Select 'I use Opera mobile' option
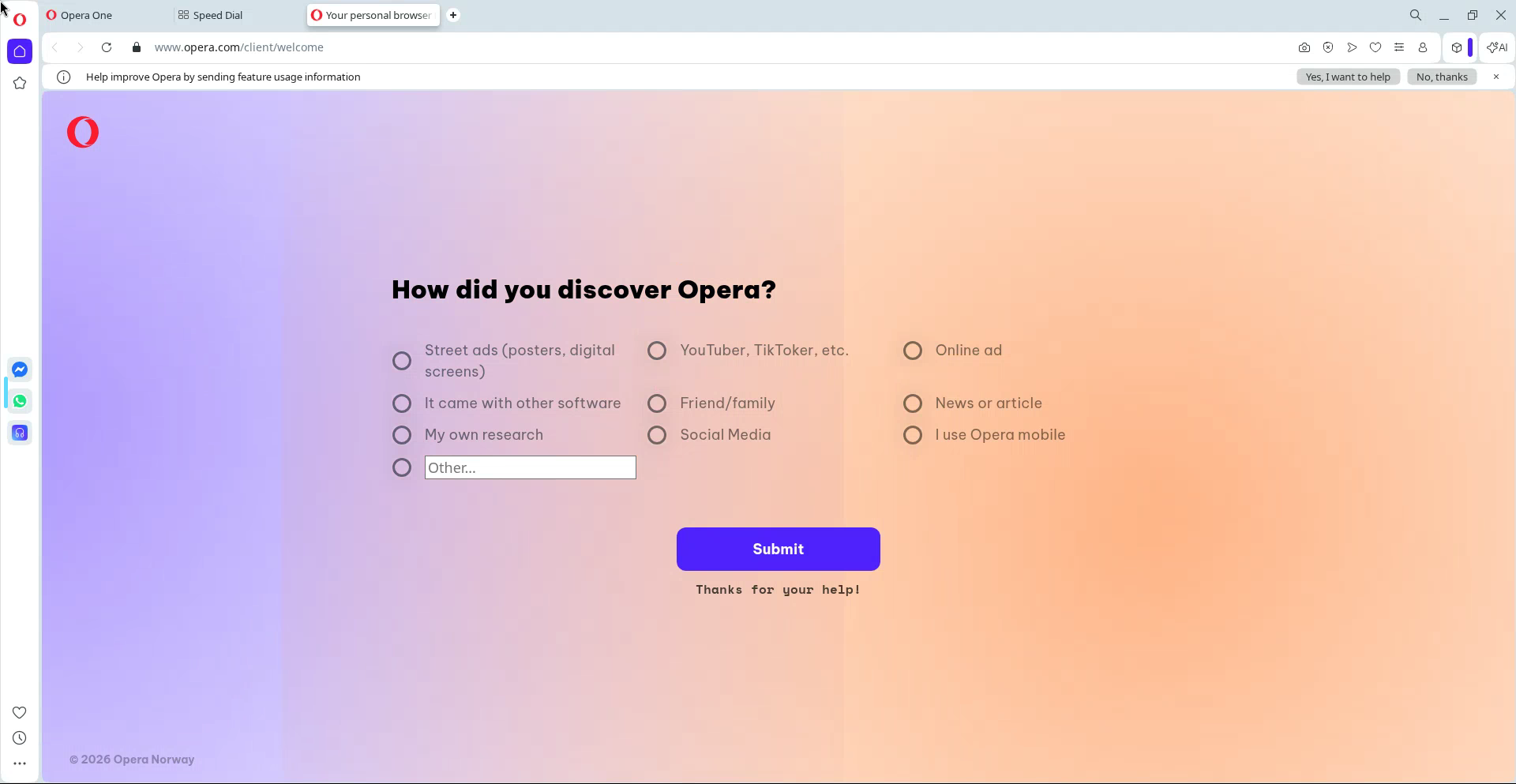This screenshot has height=784, width=1516. tap(913, 435)
